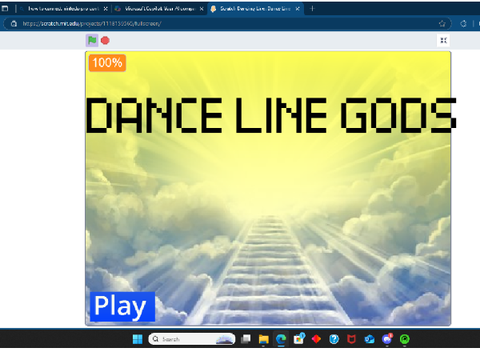
Task: Open Microsoft Store from taskbar
Action: pos(299,339)
